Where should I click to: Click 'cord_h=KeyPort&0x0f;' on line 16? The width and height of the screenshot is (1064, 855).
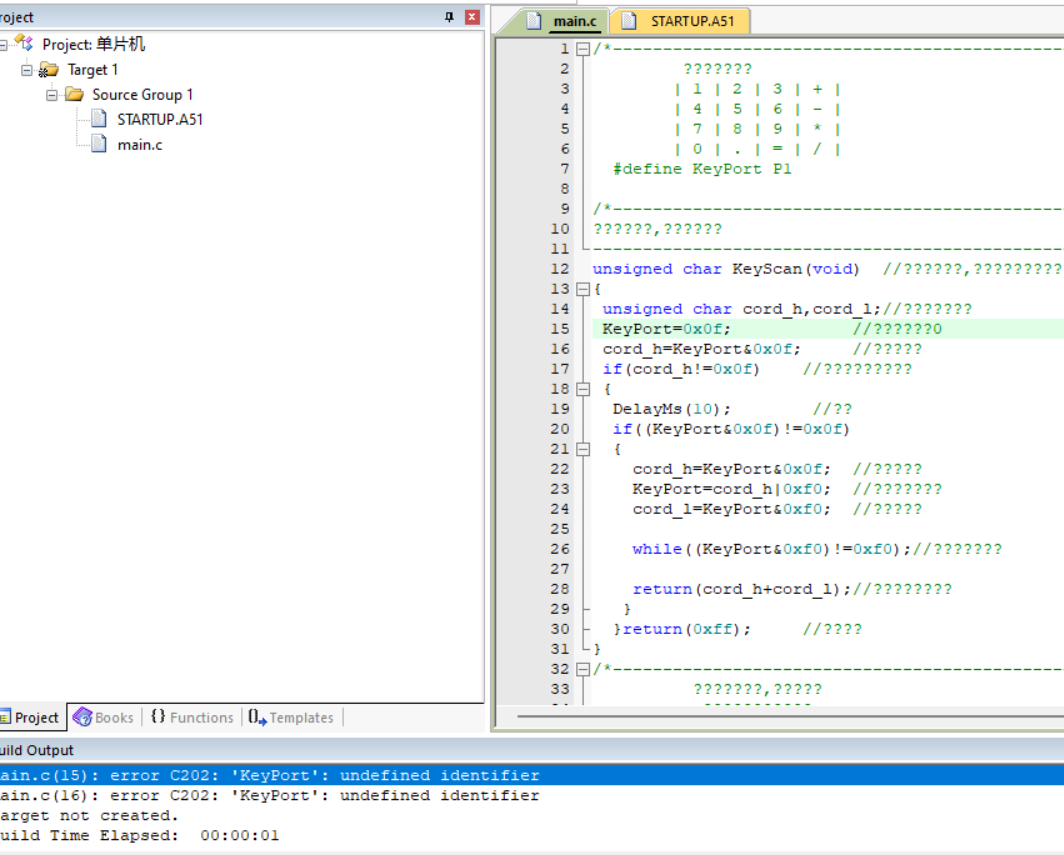(702, 349)
